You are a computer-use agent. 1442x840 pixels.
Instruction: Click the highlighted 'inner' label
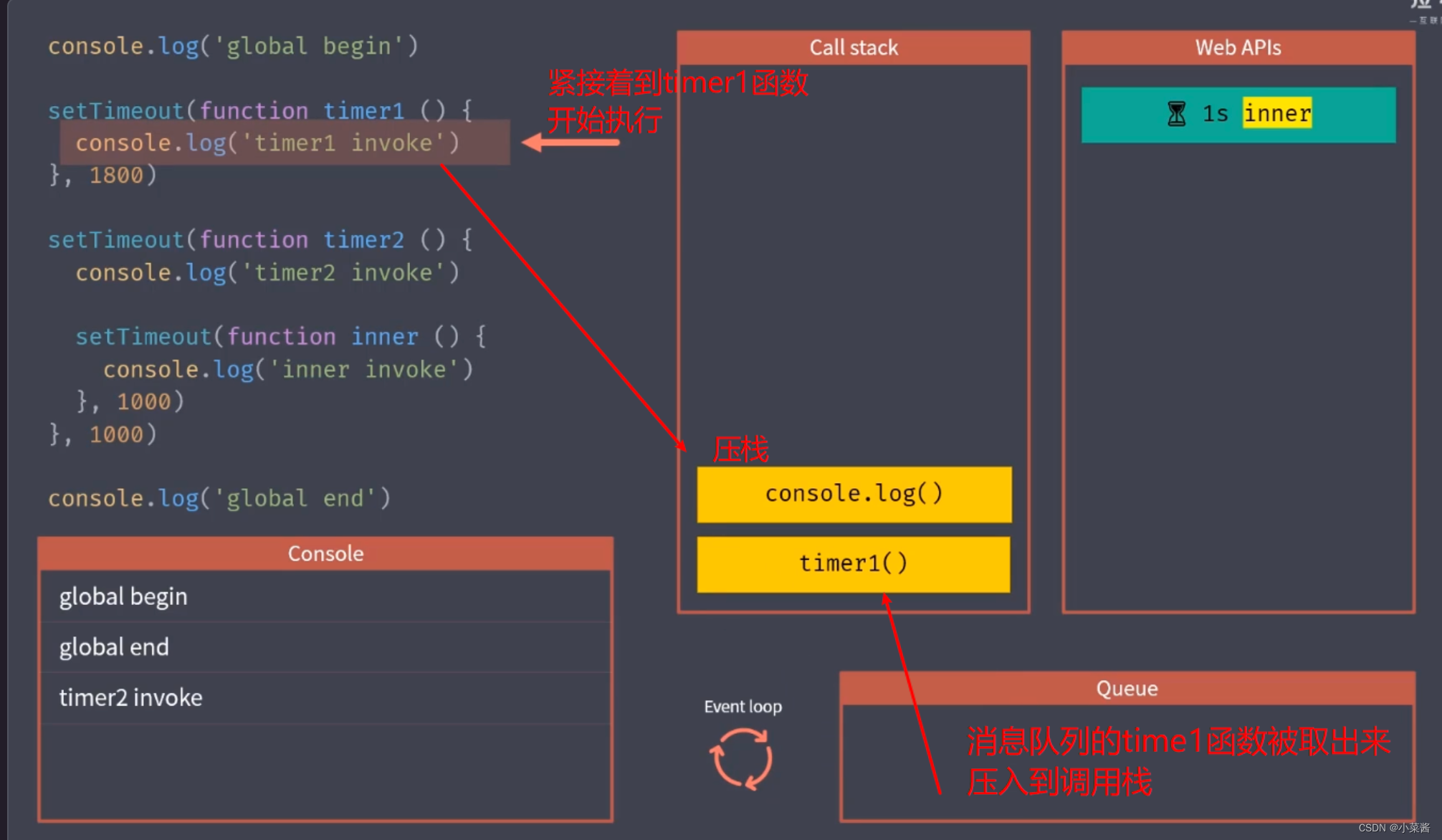pyautogui.click(x=1277, y=113)
